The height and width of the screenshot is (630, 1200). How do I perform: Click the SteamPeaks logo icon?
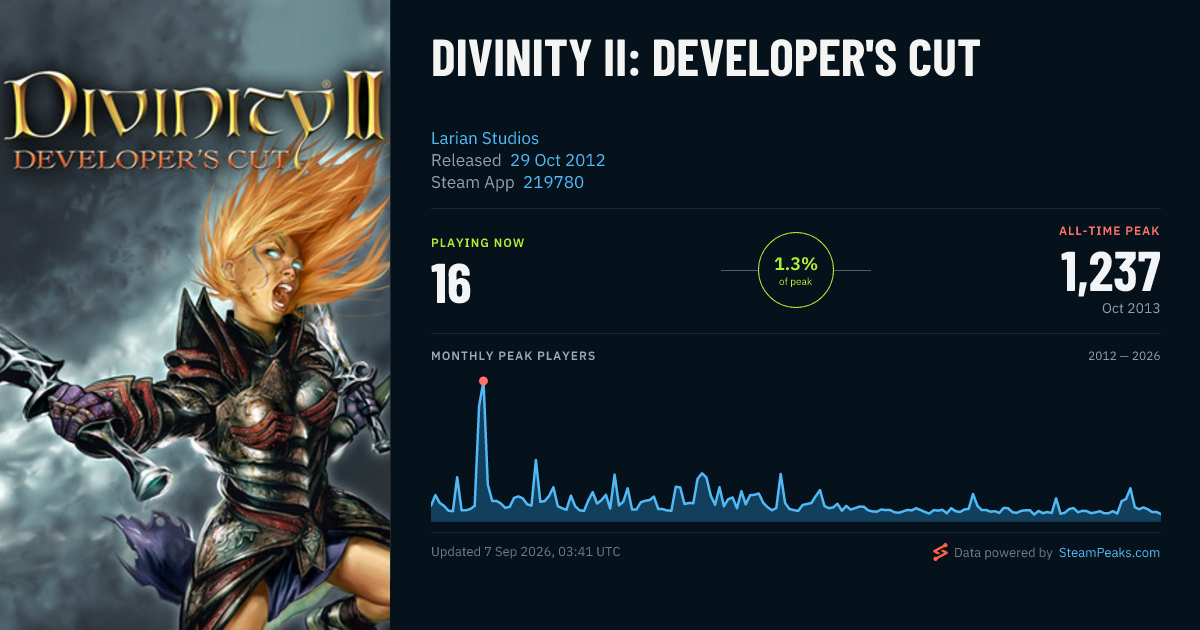(x=939, y=552)
